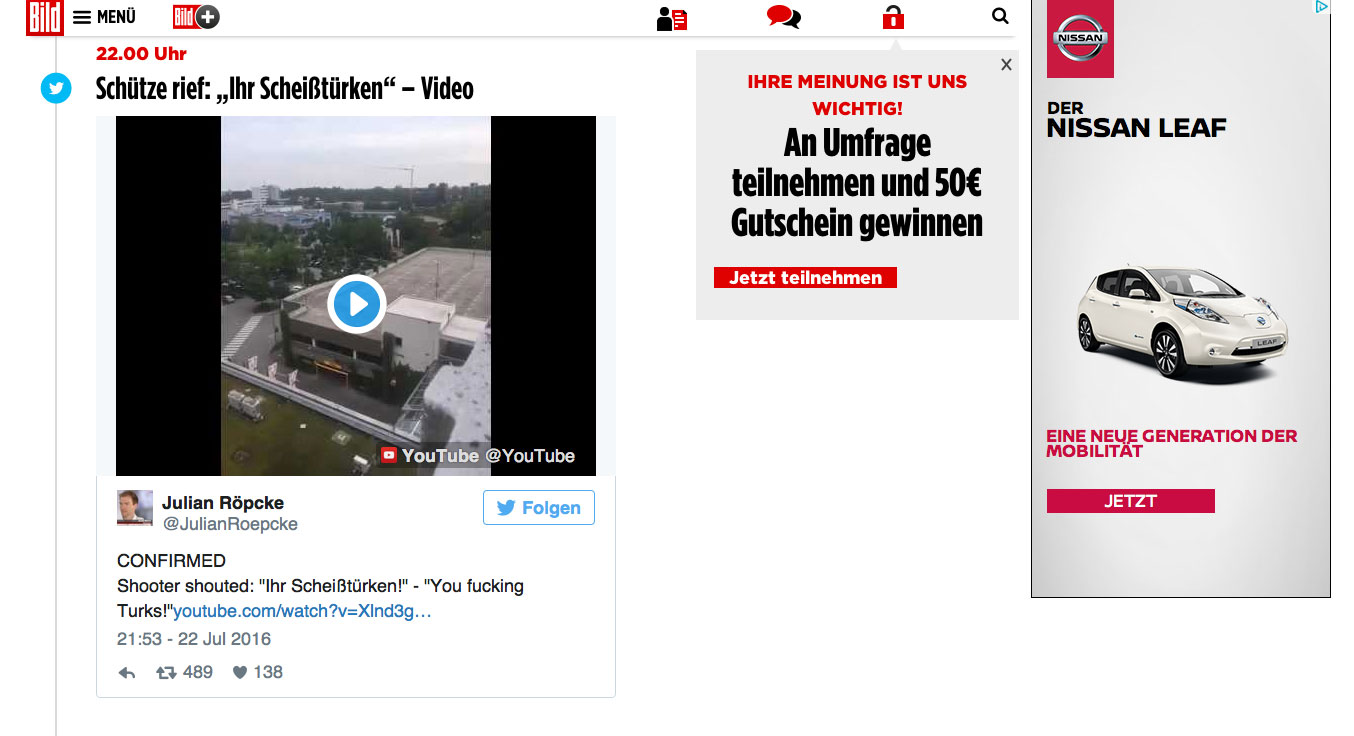Close the survey popup
Viewport: 1354px width, 736px height.
1006,65
